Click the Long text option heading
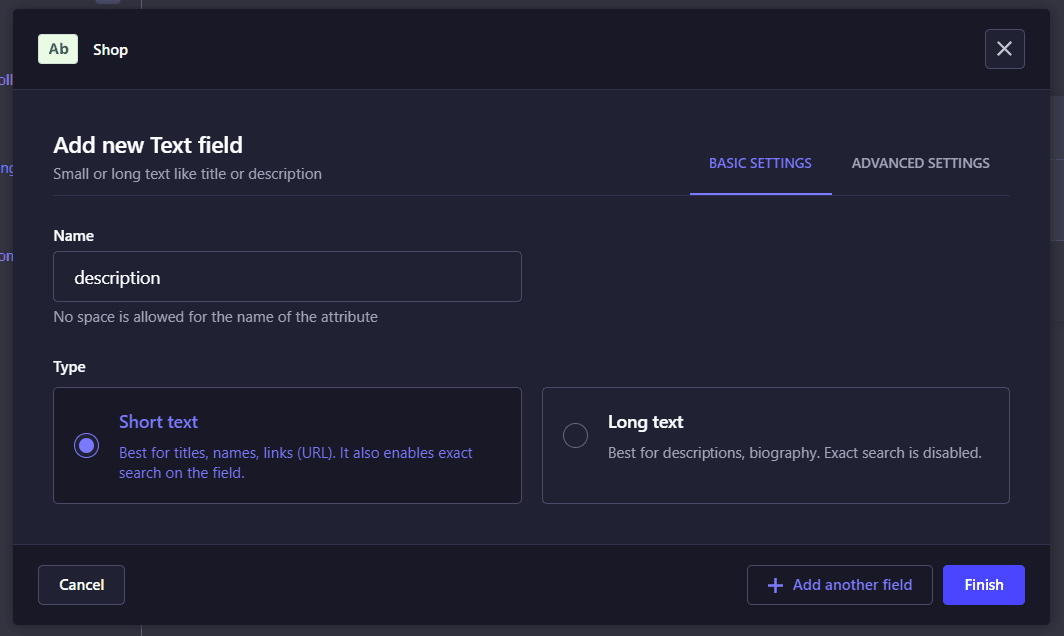 [645, 422]
